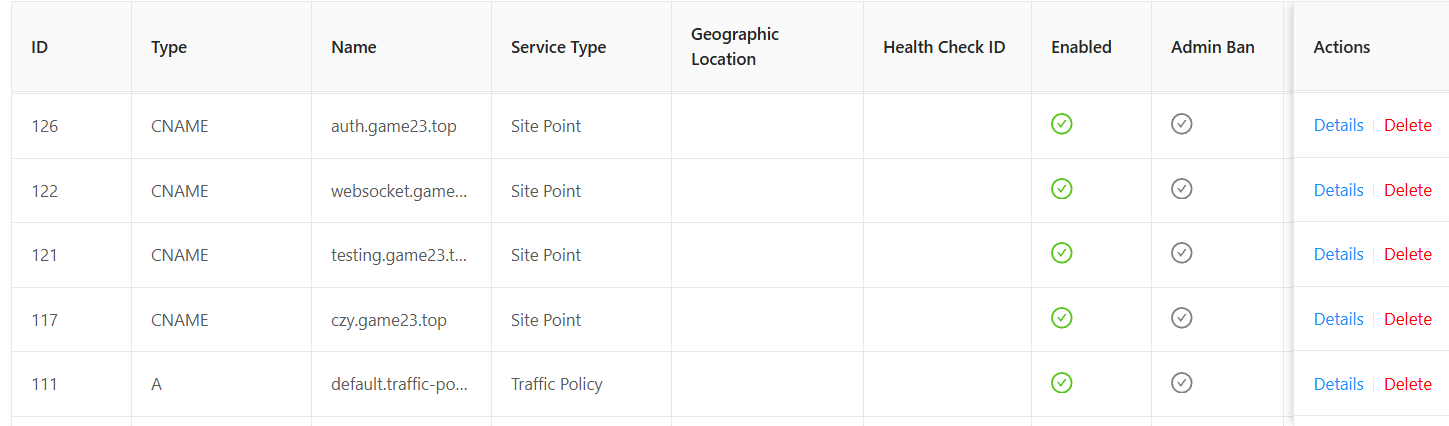View Details of record 121
This screenshot has width=1449, height=426.
coord(1338,254)
